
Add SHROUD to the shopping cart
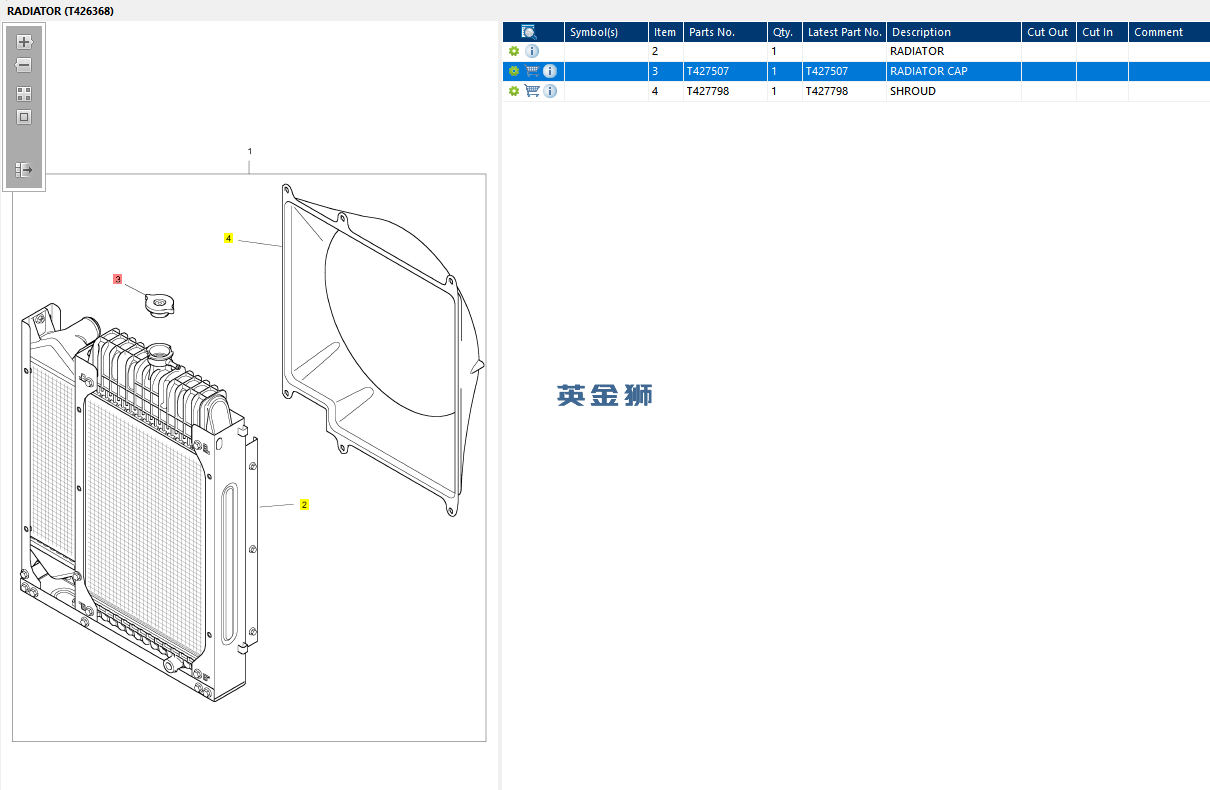click(532, 91)
